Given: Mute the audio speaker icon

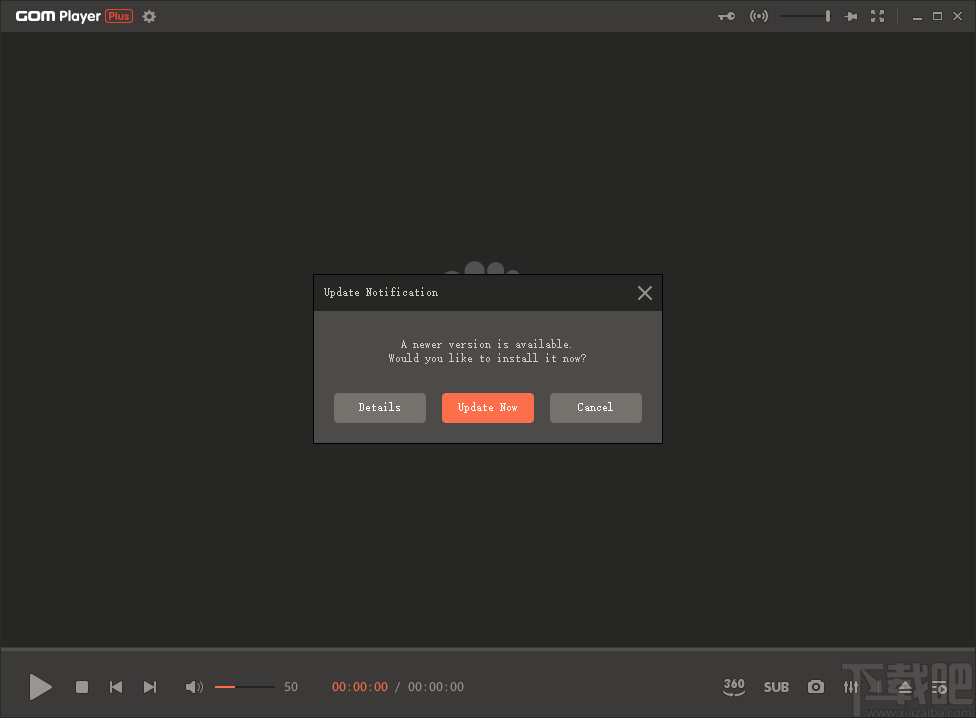Looking at the screenshot, I should [194, 687].
